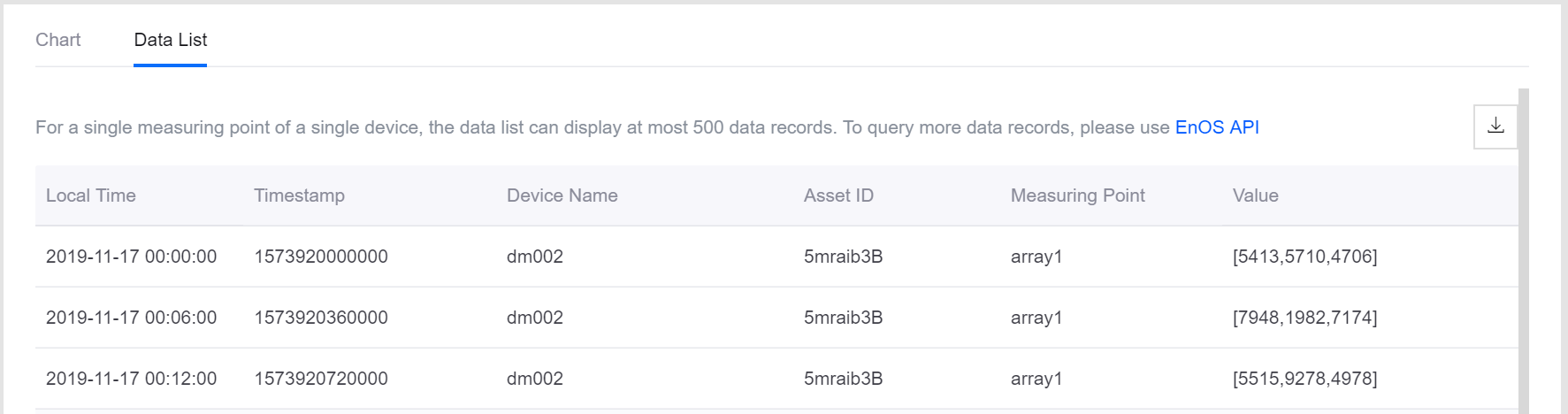
Task: Click timestamp 1573920720000 cell
Action: pos(321,379)
